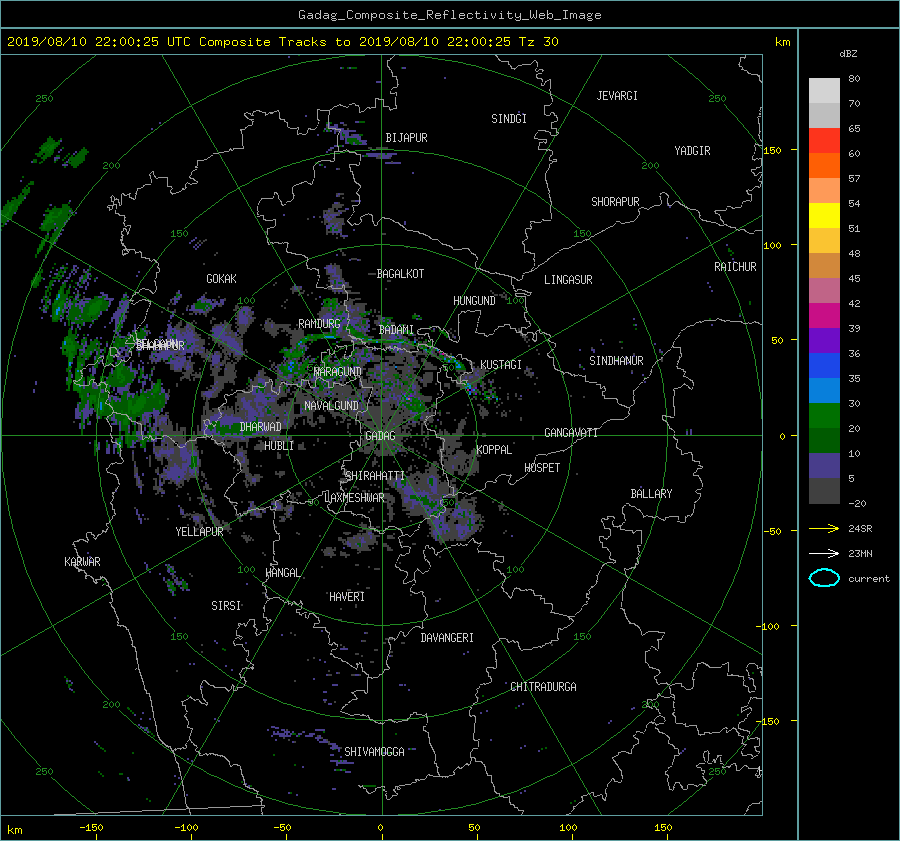This screenshot has height=841, width=900.
Task: Click the GADAG radar center label
Action: click(380, 436)
